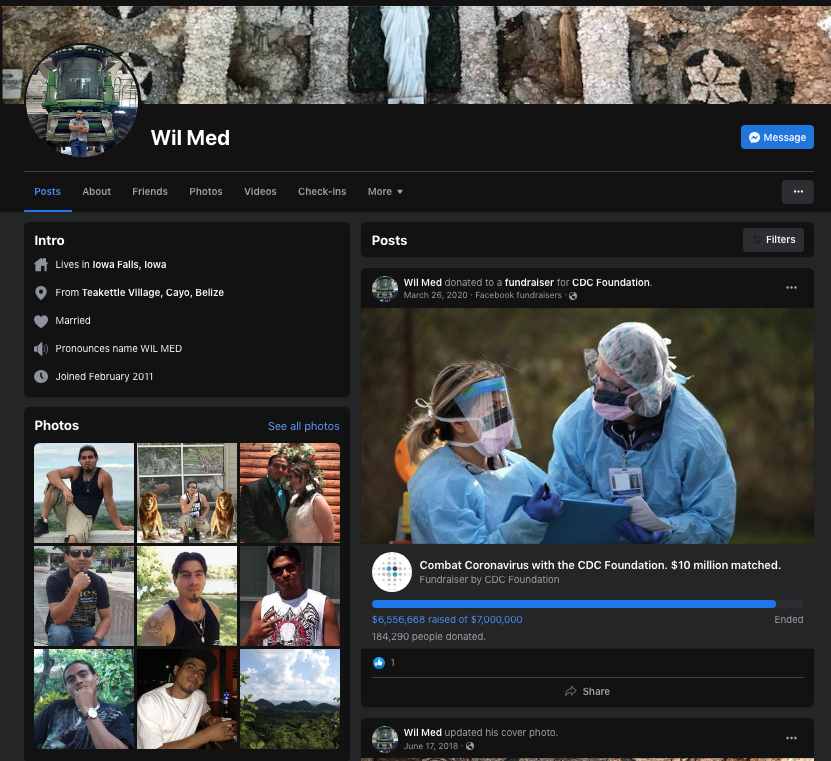Open the green hills landscape photo

click(x=290, y=699)
